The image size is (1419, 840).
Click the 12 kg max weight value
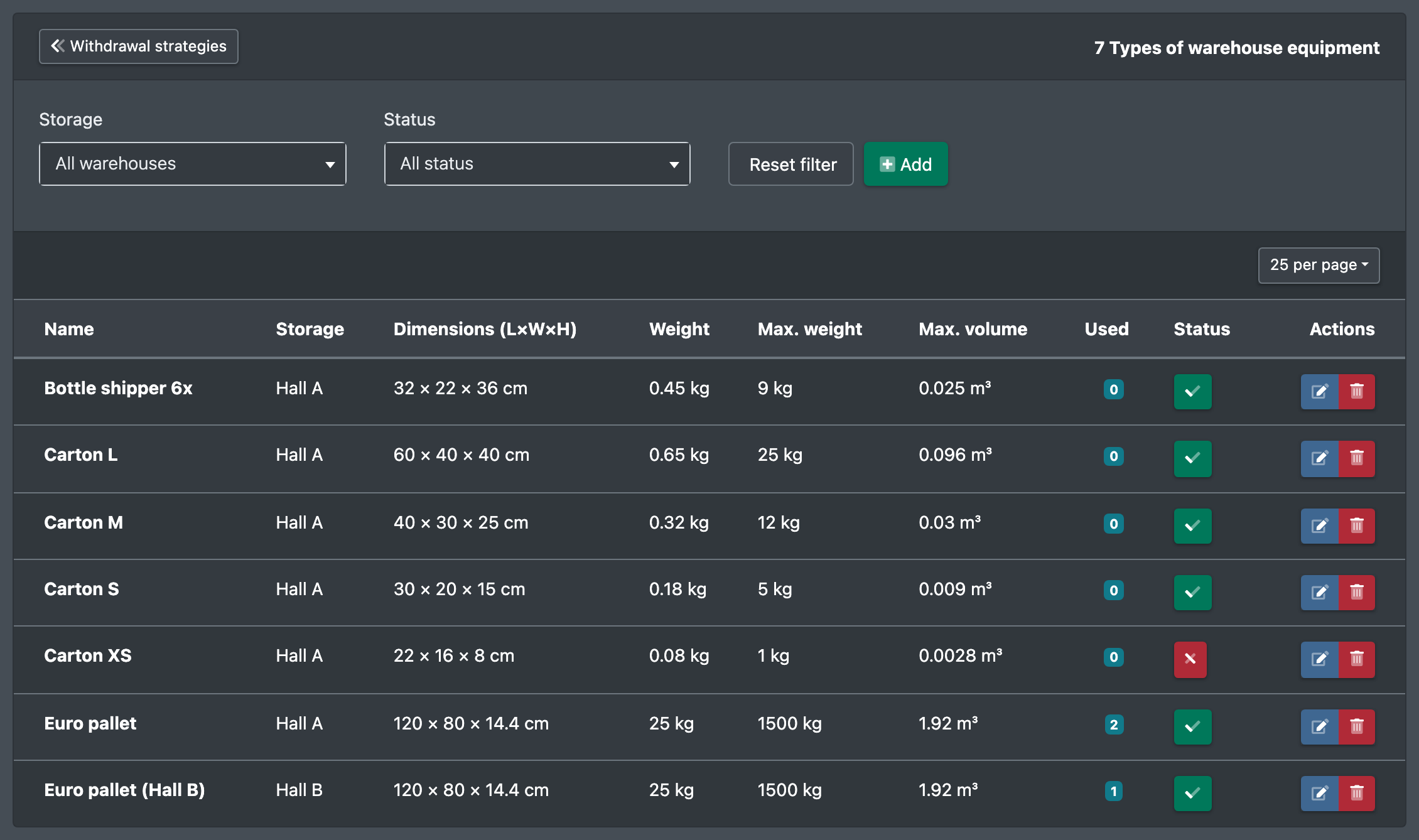coord(779,522)
